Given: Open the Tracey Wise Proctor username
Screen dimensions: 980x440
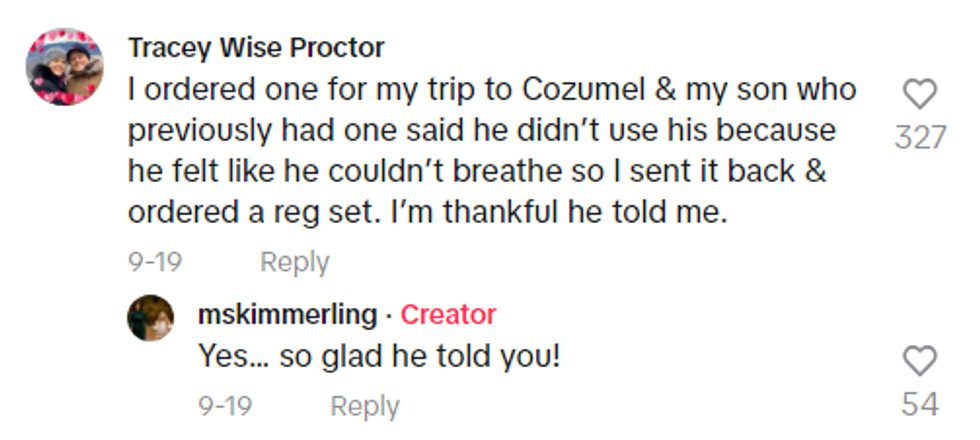Looking at the screenshot, I should coord(256,48).
